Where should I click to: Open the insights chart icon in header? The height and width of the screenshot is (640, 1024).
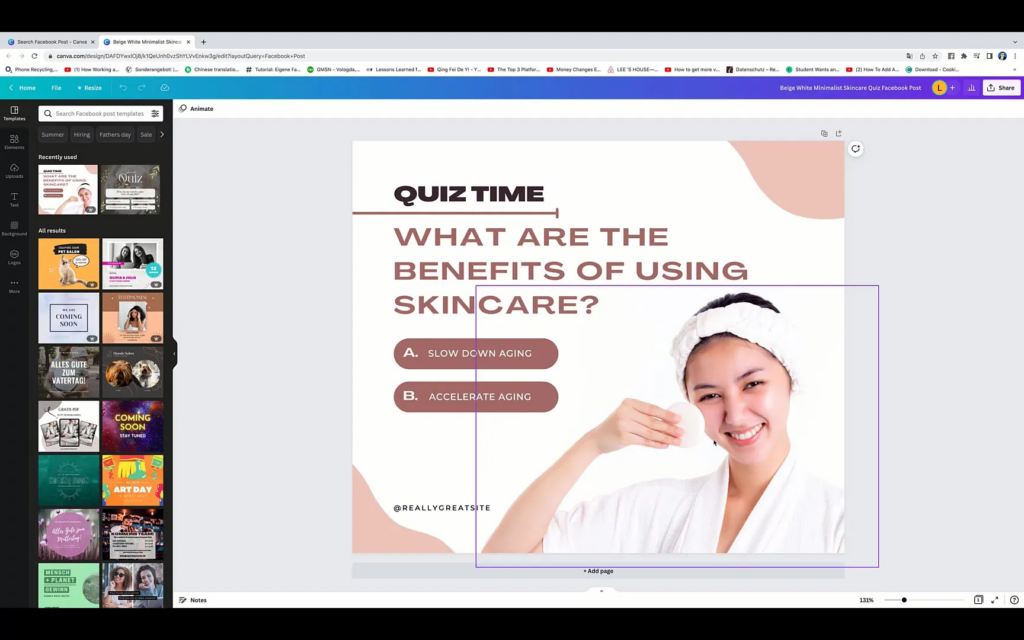coord(971,88)
